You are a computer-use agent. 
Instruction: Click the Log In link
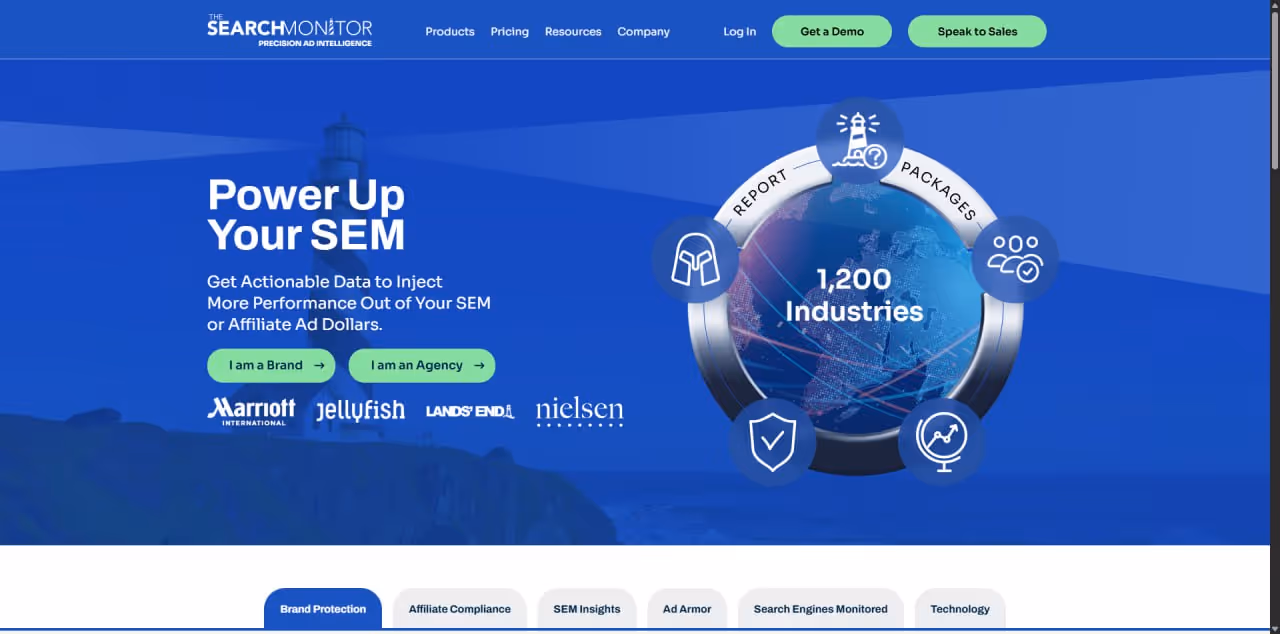(740, 32)
